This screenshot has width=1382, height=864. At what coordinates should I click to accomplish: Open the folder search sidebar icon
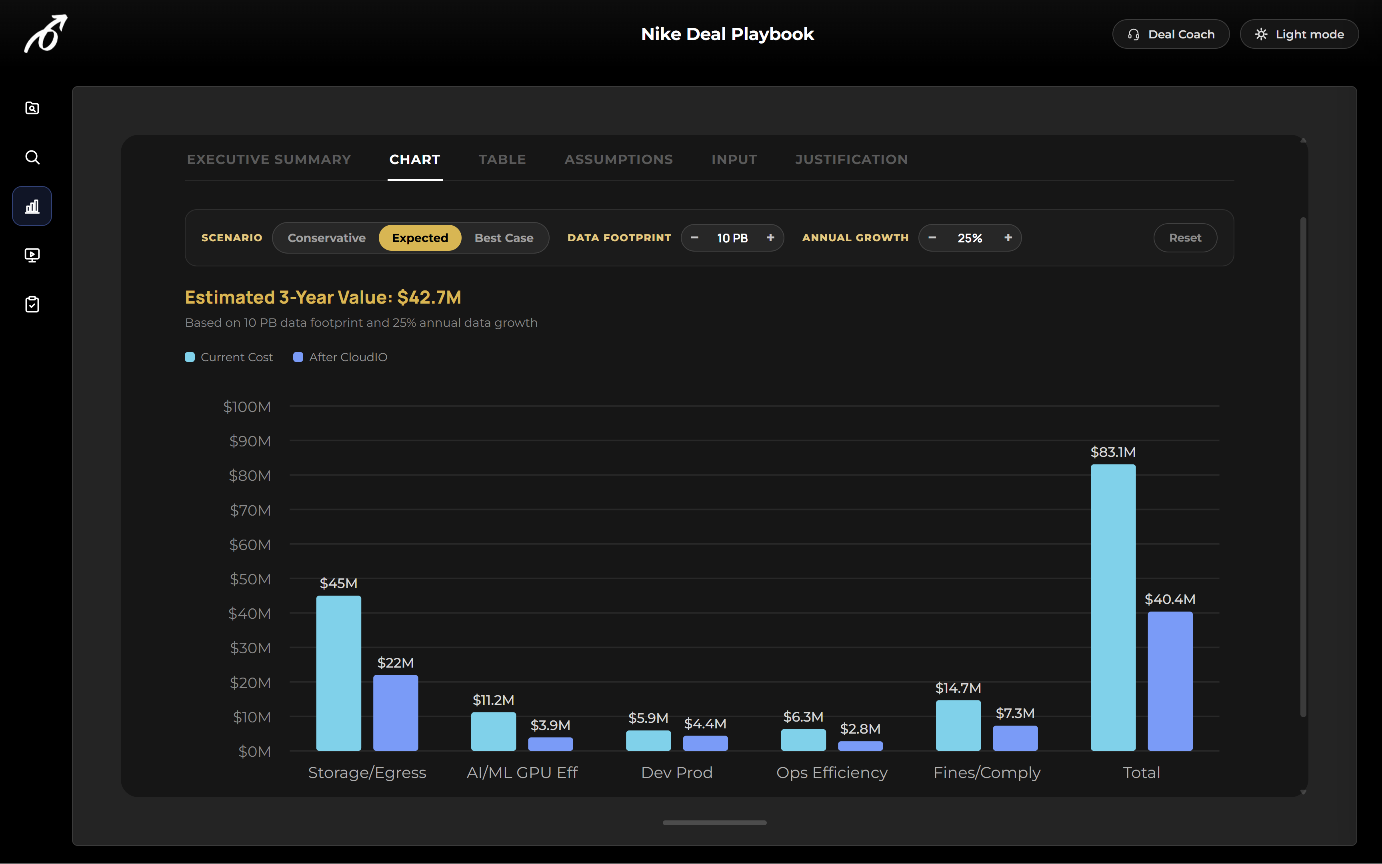[32, 108]
